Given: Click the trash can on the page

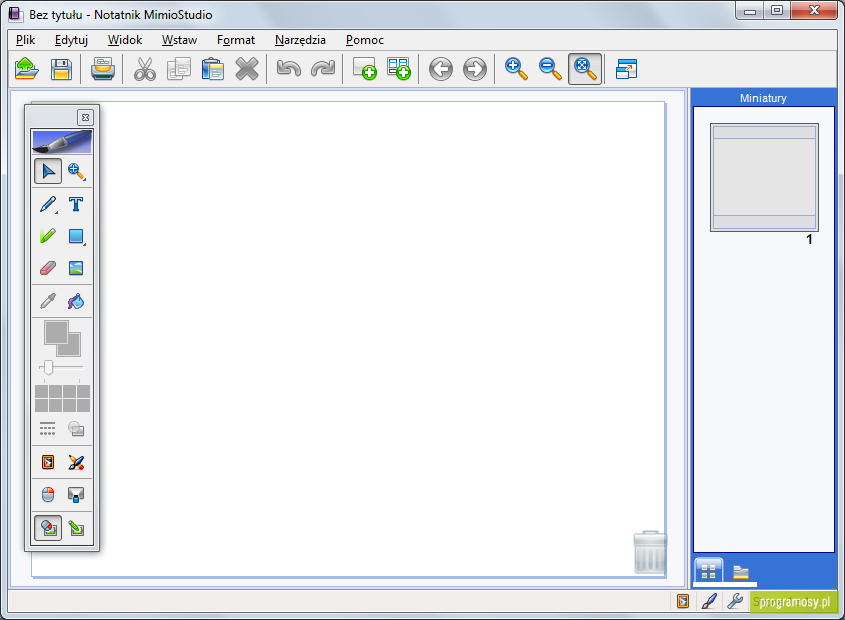Looking at the screenshot, I should [650, 552].
